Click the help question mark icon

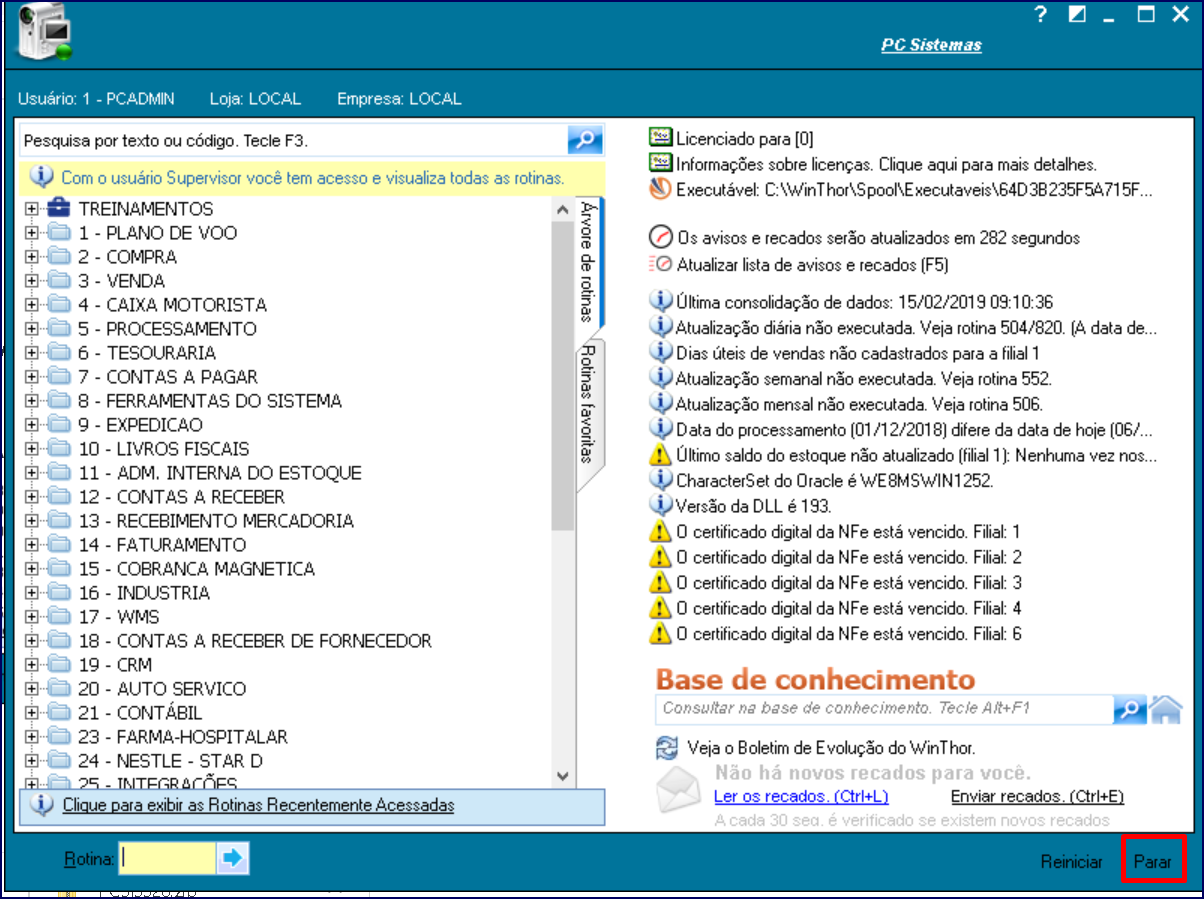pyautogui.click(x=1041, y=15)
